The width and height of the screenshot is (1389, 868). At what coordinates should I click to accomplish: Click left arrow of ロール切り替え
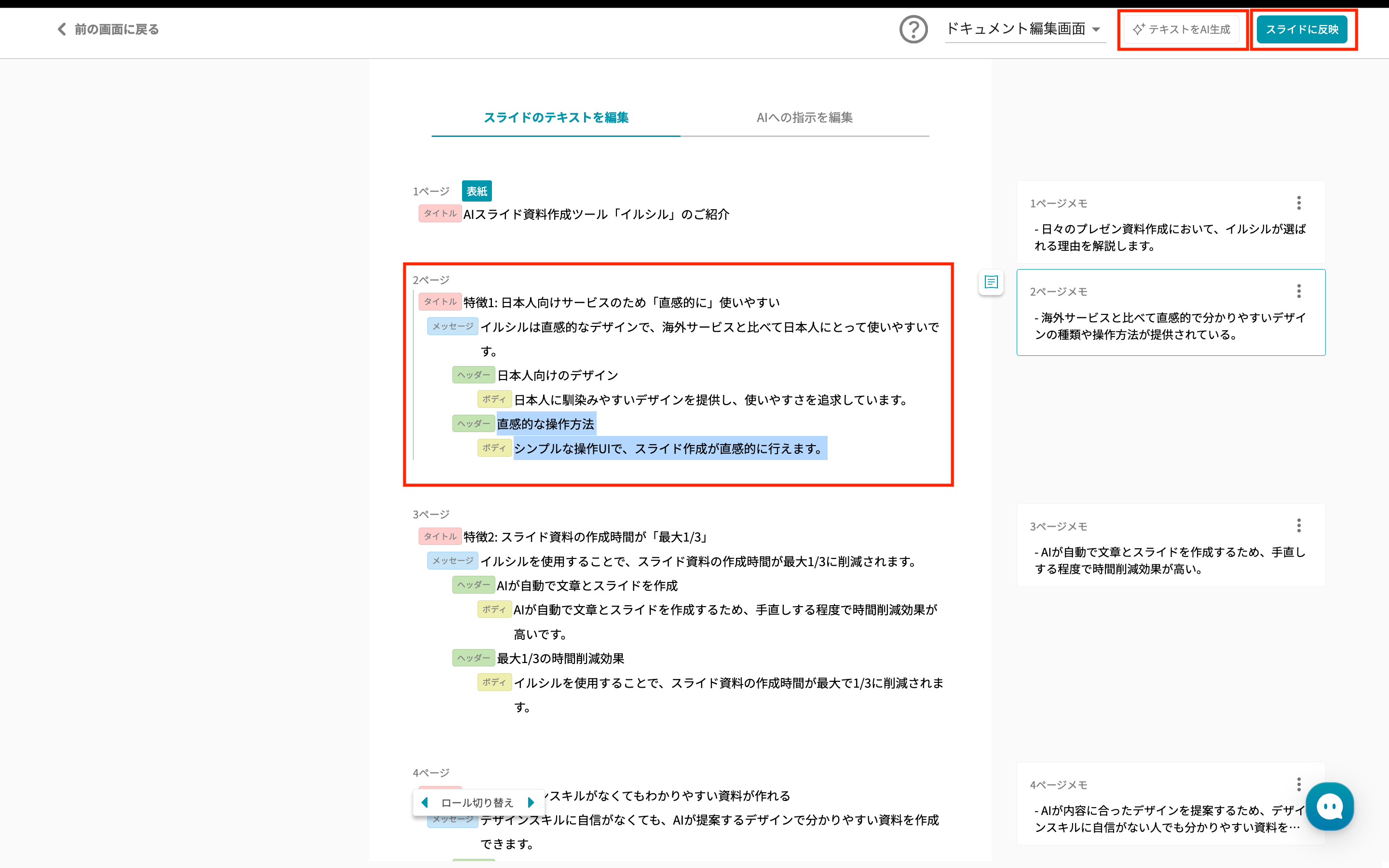[425, 802]
